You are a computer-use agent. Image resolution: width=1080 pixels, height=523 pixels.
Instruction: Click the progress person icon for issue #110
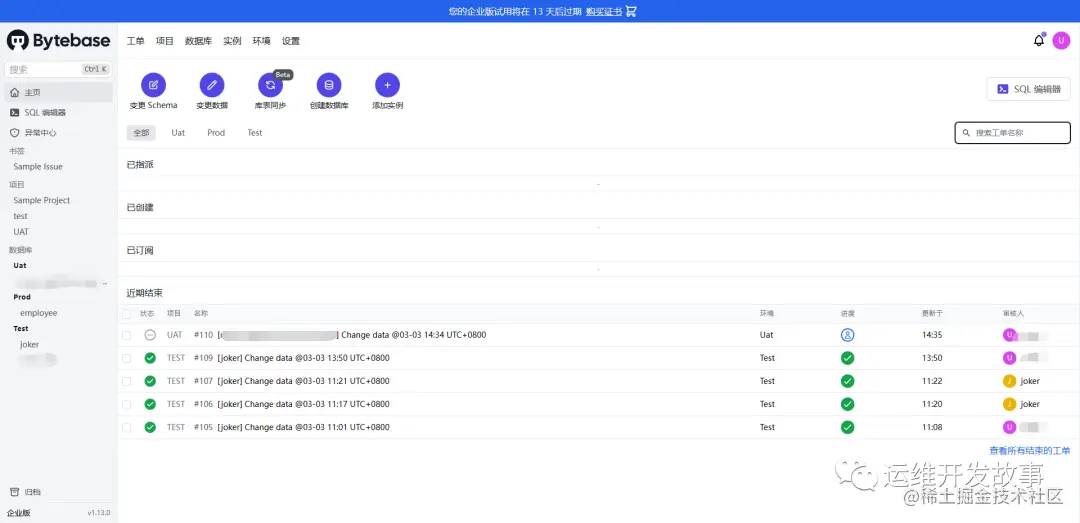(847, 335)
